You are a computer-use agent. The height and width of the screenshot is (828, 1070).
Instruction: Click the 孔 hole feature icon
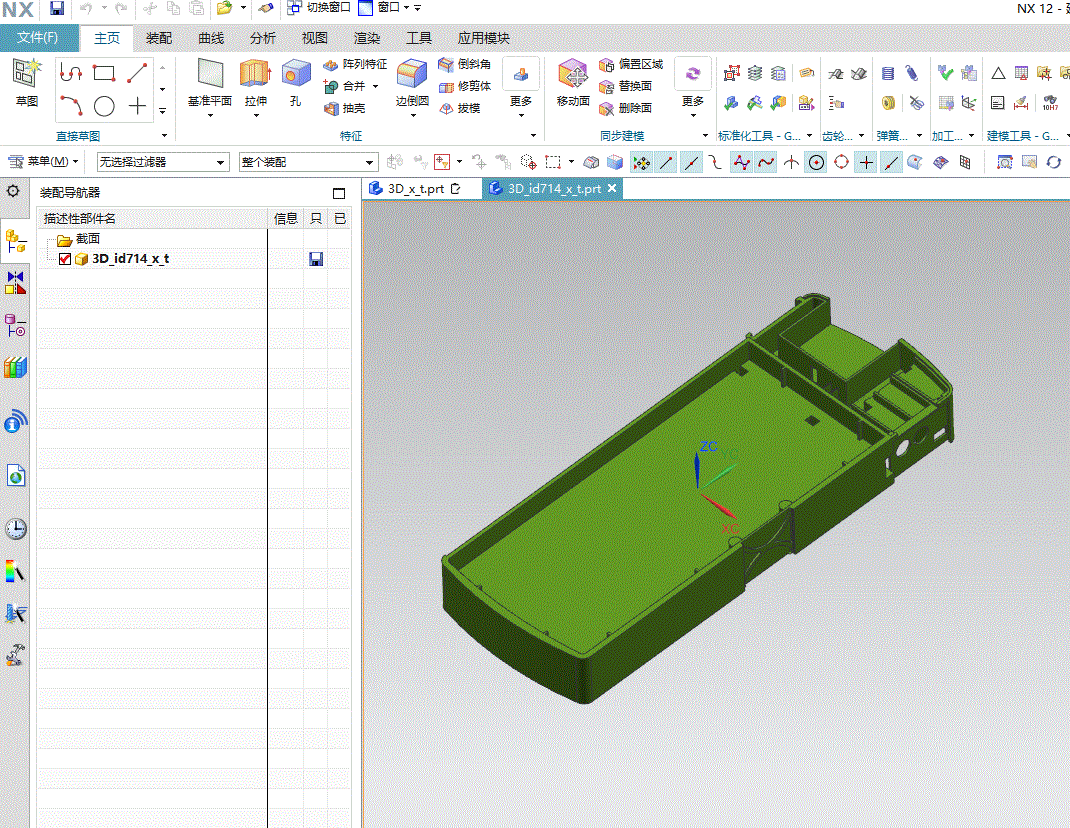295,73
